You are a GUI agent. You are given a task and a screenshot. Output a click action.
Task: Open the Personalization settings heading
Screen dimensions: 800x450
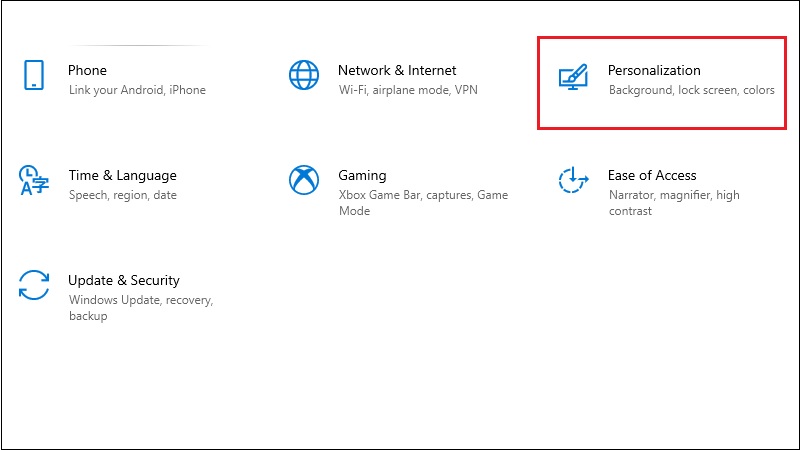click(654, 70)
